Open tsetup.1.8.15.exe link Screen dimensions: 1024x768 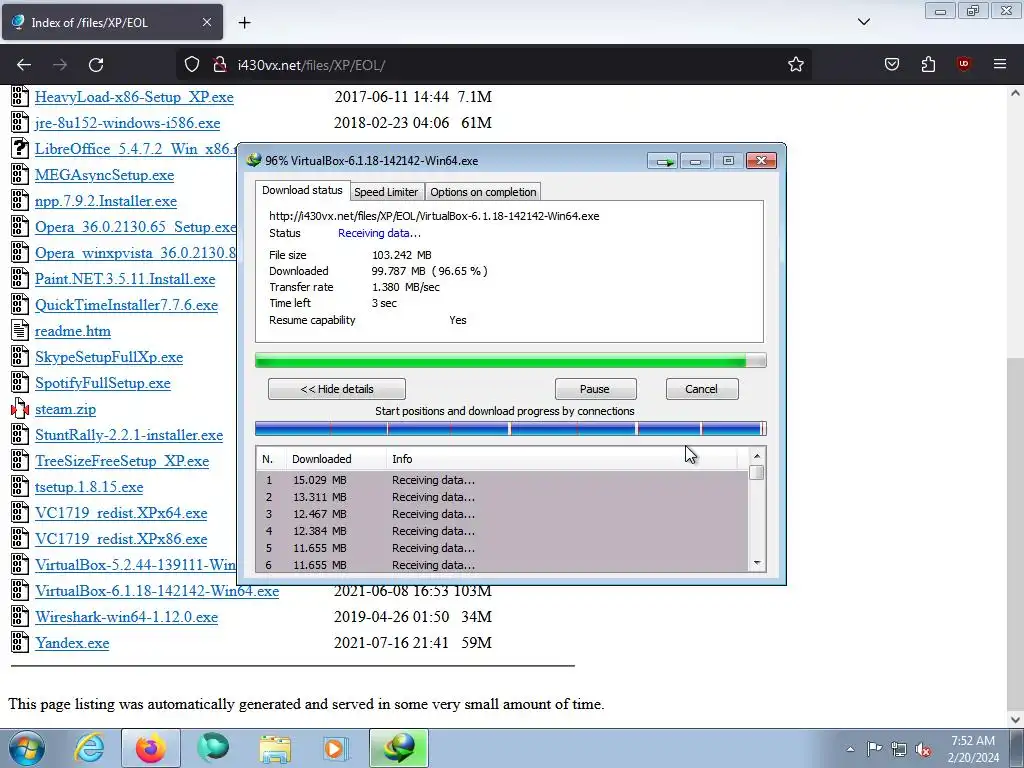point(89,487)
